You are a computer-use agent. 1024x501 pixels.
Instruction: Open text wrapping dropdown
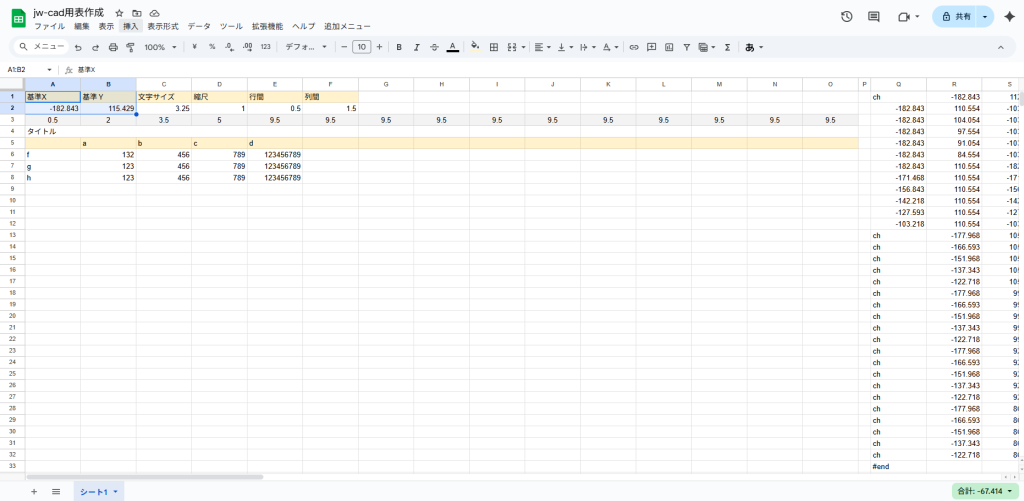[x=588, y=47]
